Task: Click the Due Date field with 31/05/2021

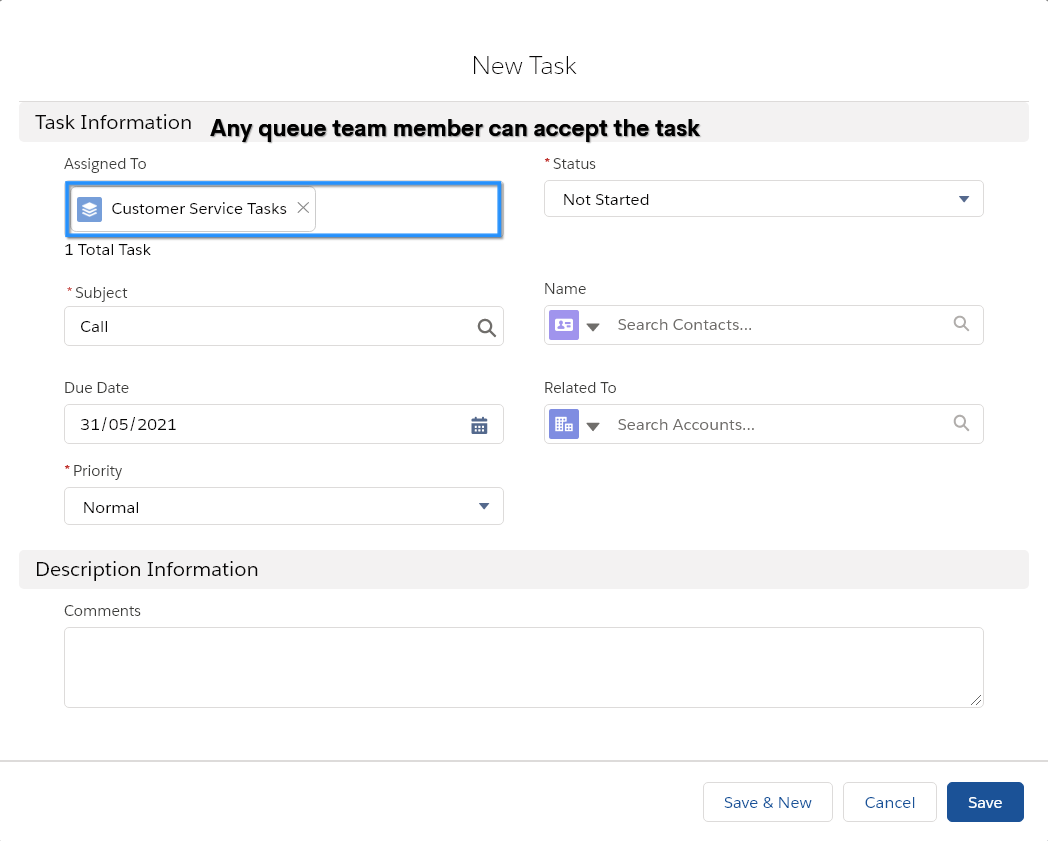Action: (260, 425)
